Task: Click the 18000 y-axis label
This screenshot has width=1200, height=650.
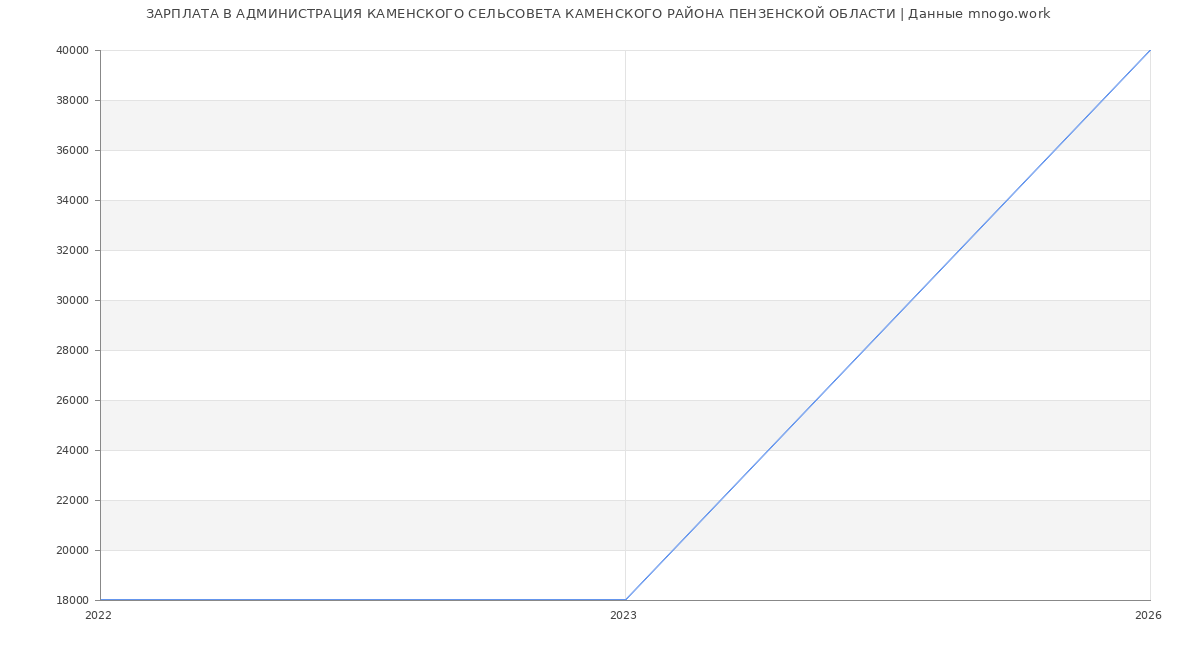Action: [73, 600]
